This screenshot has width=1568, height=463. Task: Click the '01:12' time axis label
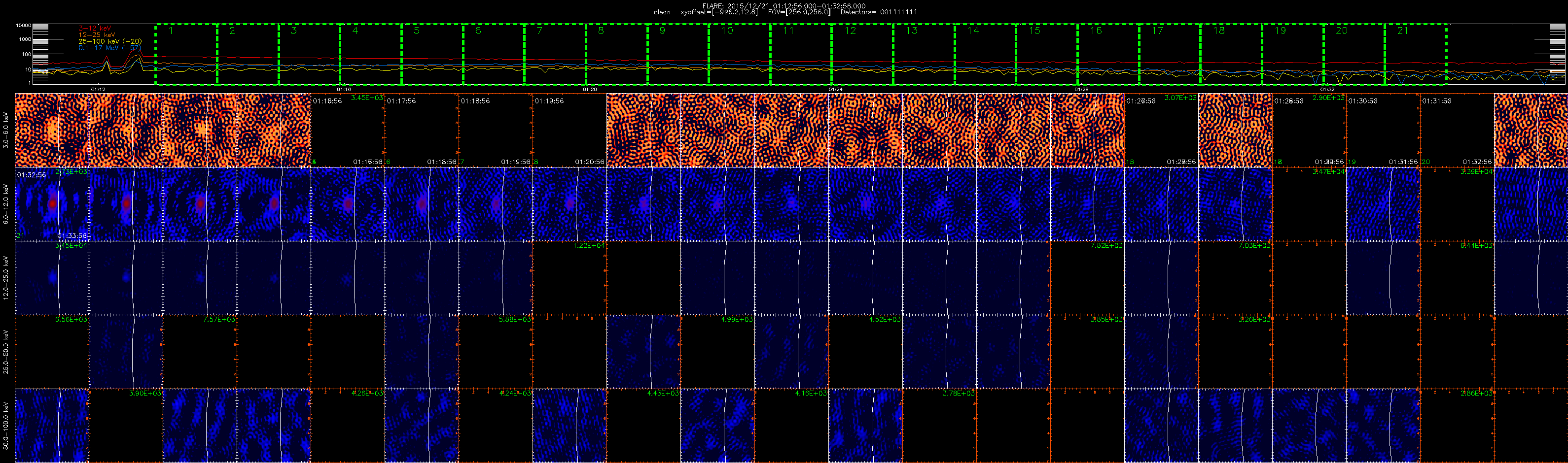click(98, 90)
